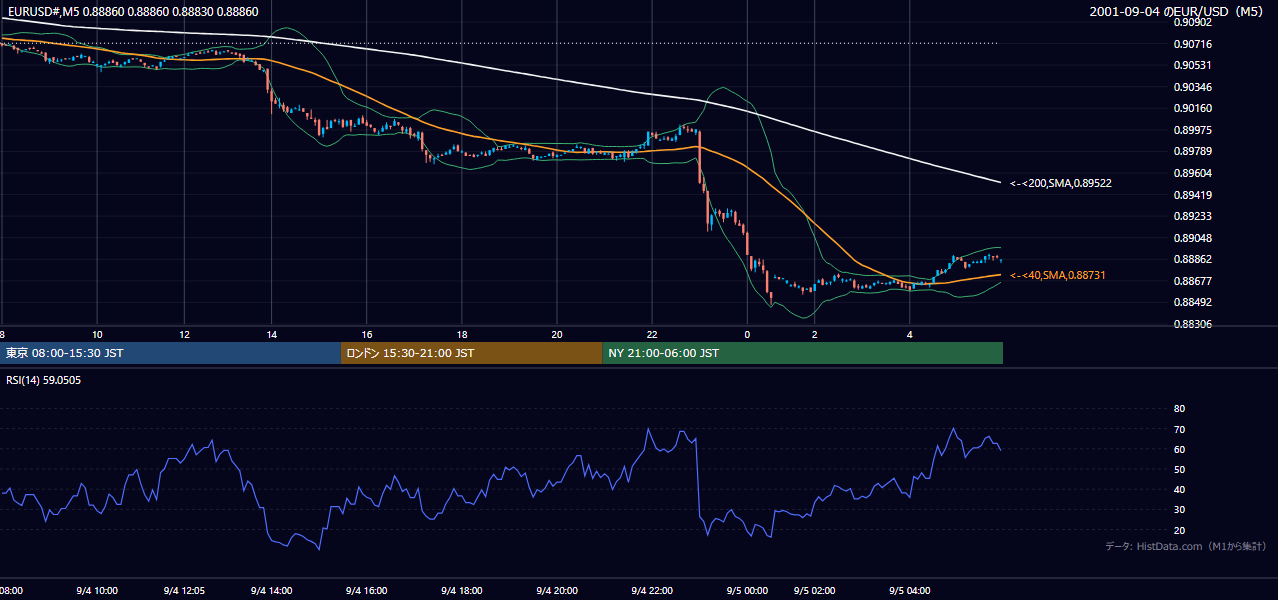The image size is (1278, 600).
Task: Click the 0.89789 price axis label
Action: pos(1193,151)
